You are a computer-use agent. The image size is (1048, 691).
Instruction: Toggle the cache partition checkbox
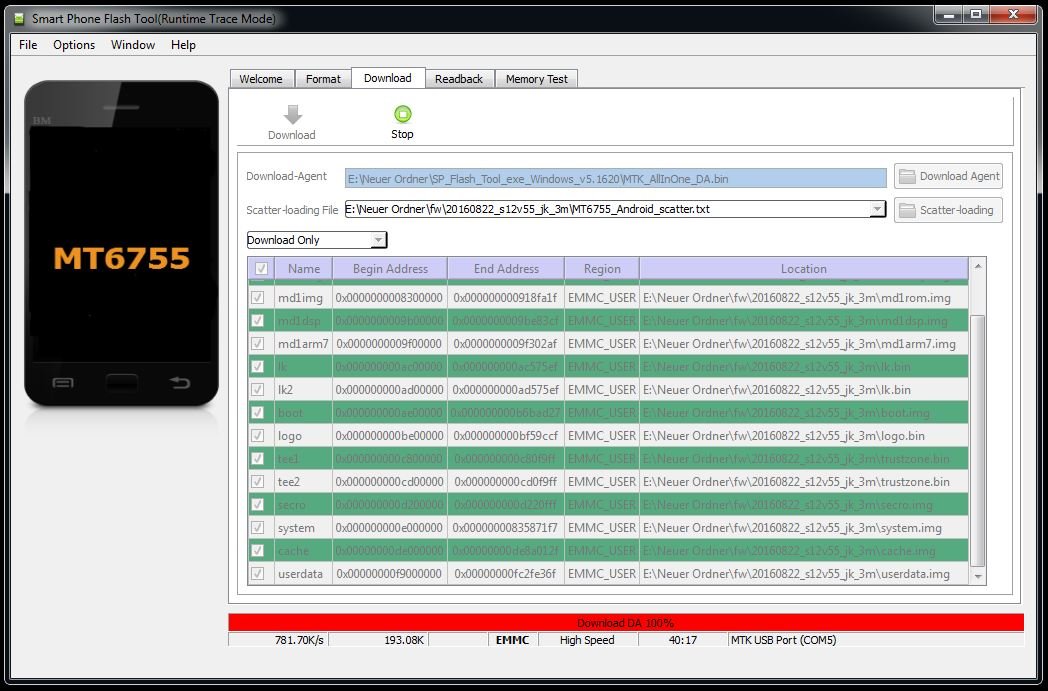tap(257, 551)
